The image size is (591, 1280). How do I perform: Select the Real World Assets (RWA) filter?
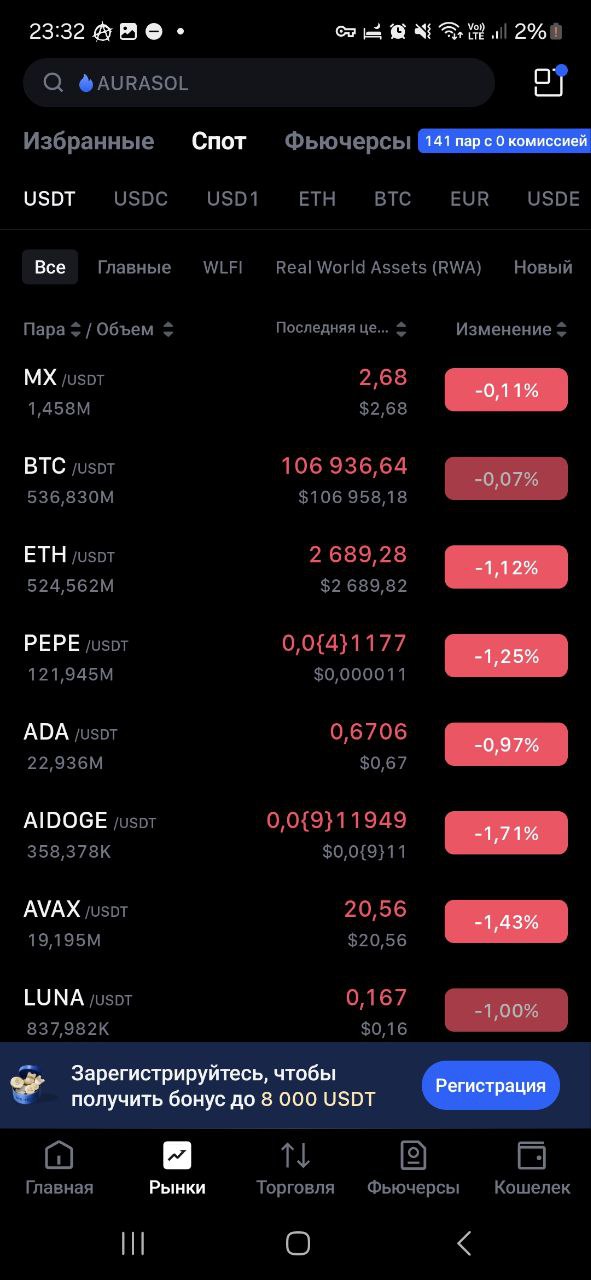pyautogui.click(x=379, y=267)
